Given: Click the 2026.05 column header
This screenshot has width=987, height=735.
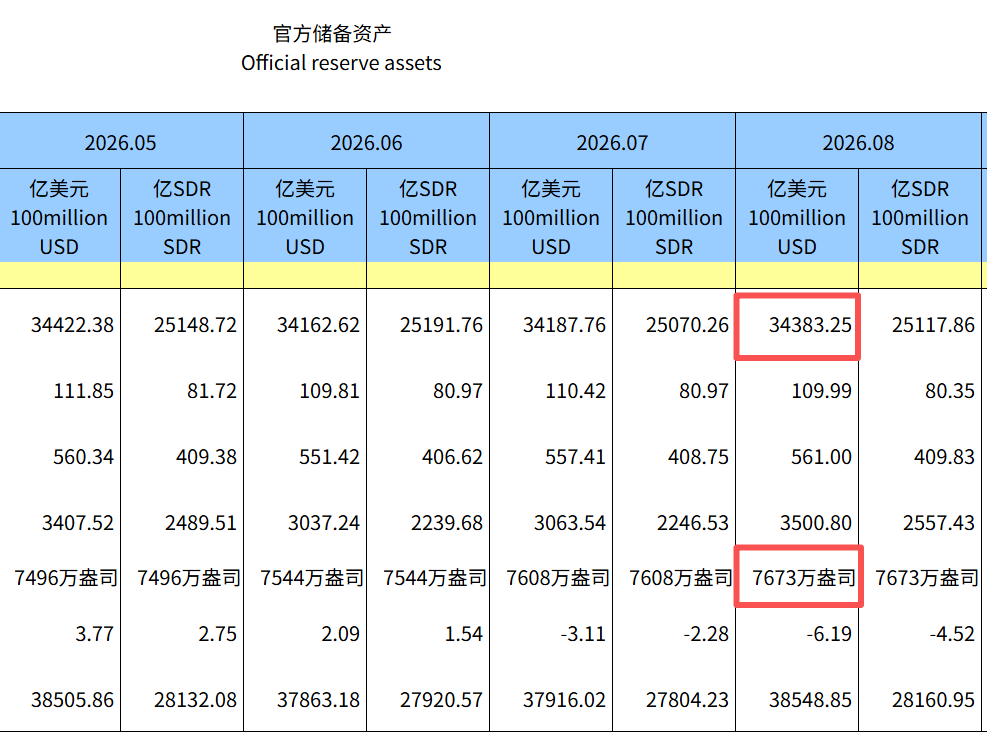Looking at the screenshot, I should click(120, 143).
